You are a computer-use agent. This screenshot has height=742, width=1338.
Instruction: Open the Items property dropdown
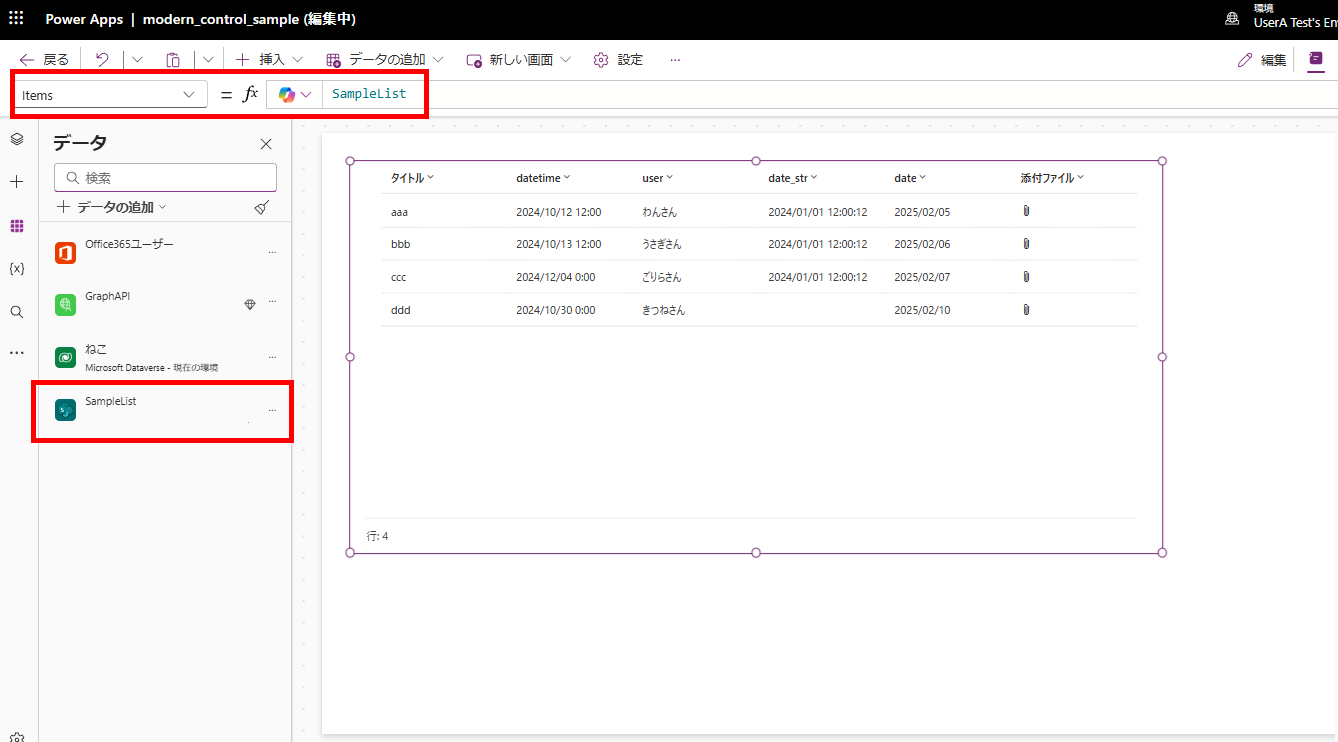click(188, 94)
